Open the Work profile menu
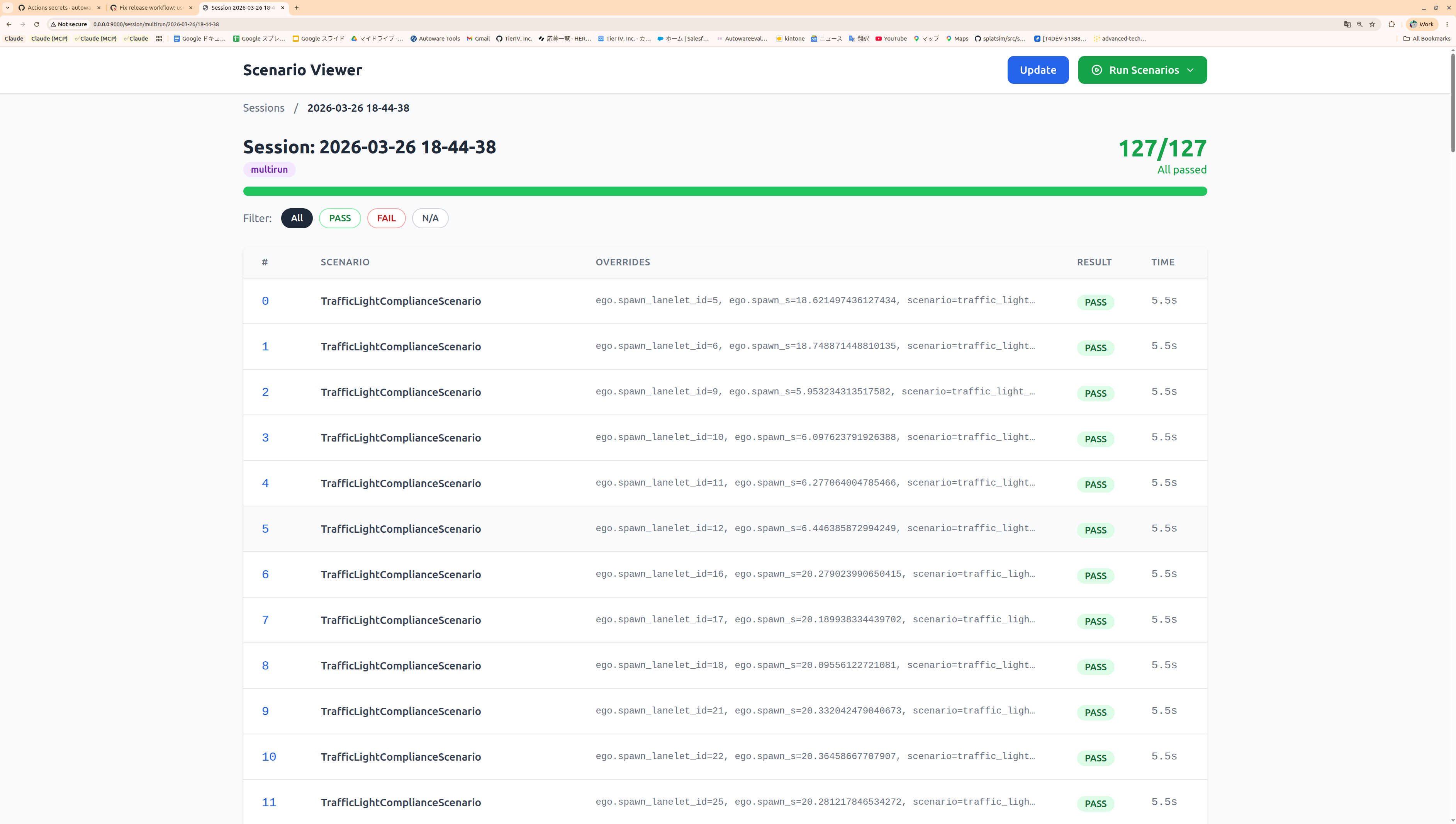The image size is (1456, 824). pyautogui.click(x=1422, y=24)
